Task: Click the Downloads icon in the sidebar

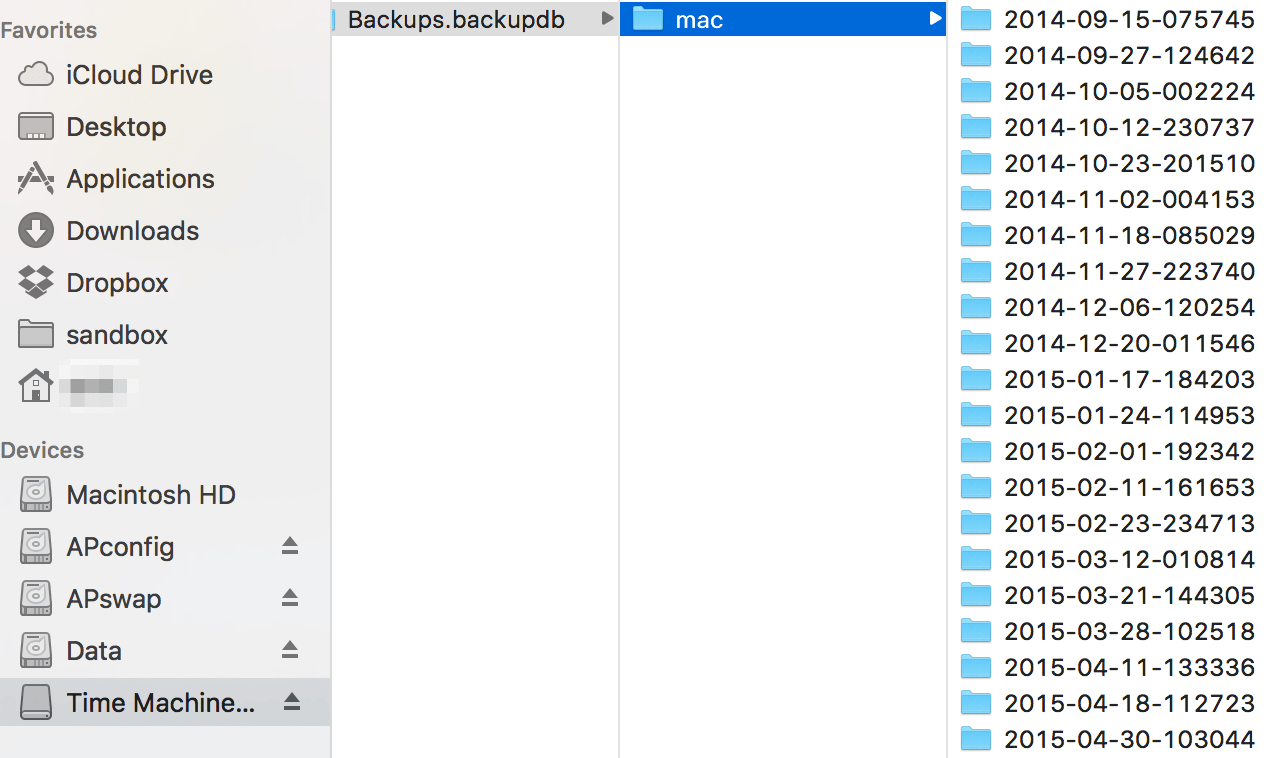Action: pyautogui.click(x=35, y=230)
